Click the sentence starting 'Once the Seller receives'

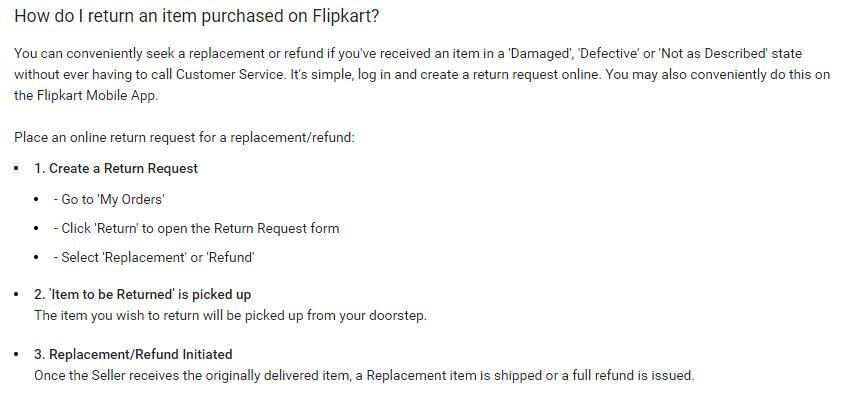click(364, 375)
